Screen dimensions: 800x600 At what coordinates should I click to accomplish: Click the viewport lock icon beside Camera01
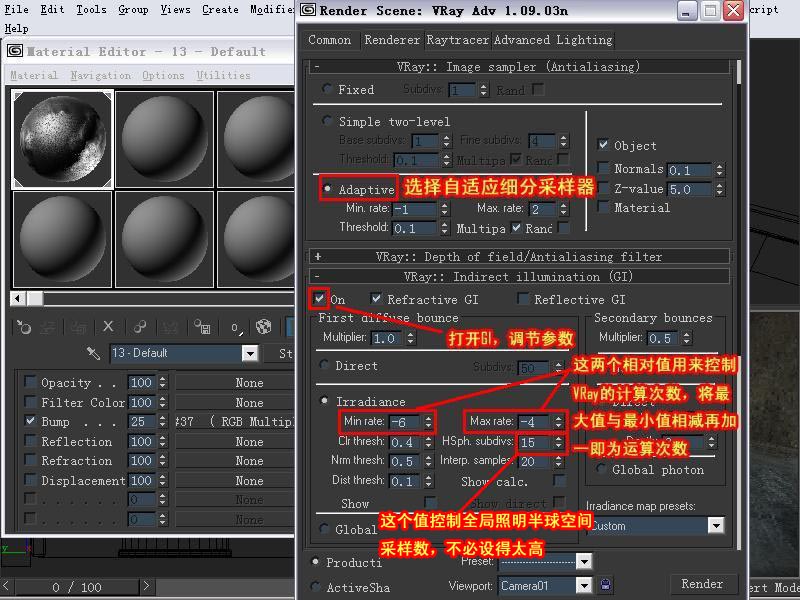[605, 585]
